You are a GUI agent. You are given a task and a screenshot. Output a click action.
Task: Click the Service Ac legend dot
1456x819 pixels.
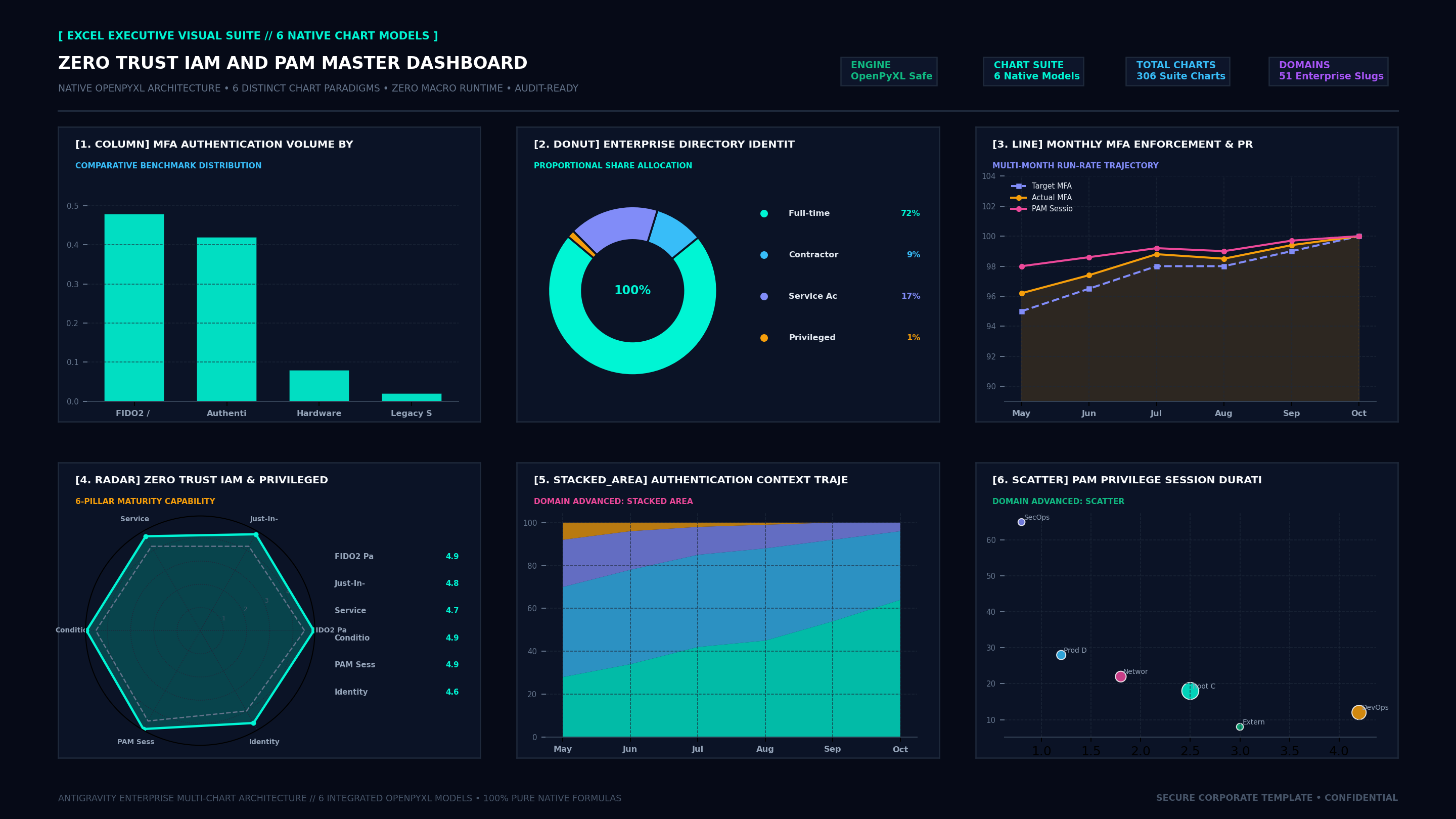point(764,296)
